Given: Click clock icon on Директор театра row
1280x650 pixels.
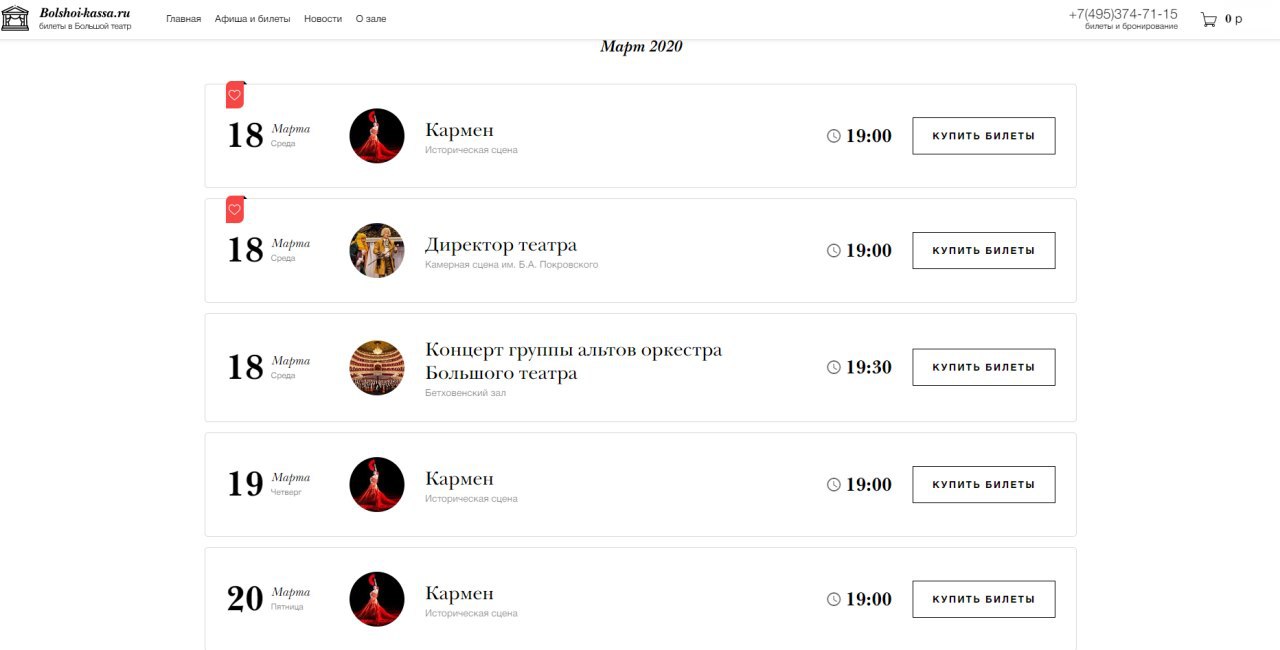Looking at the screenshot, I should tap(834, 251).
